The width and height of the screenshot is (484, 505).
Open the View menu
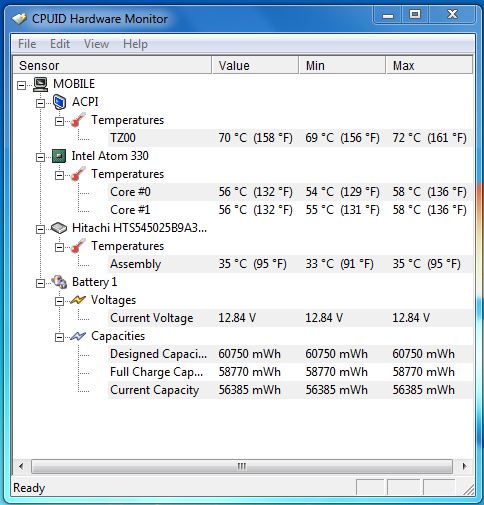click(96, 44)
